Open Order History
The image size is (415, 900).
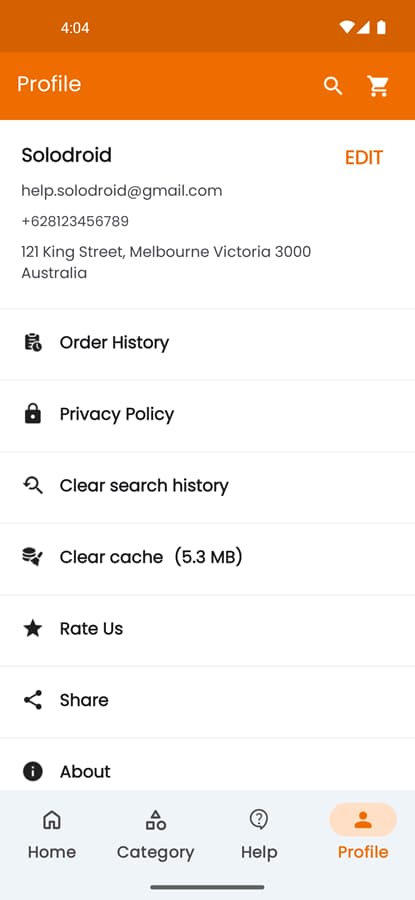[207, 344]
